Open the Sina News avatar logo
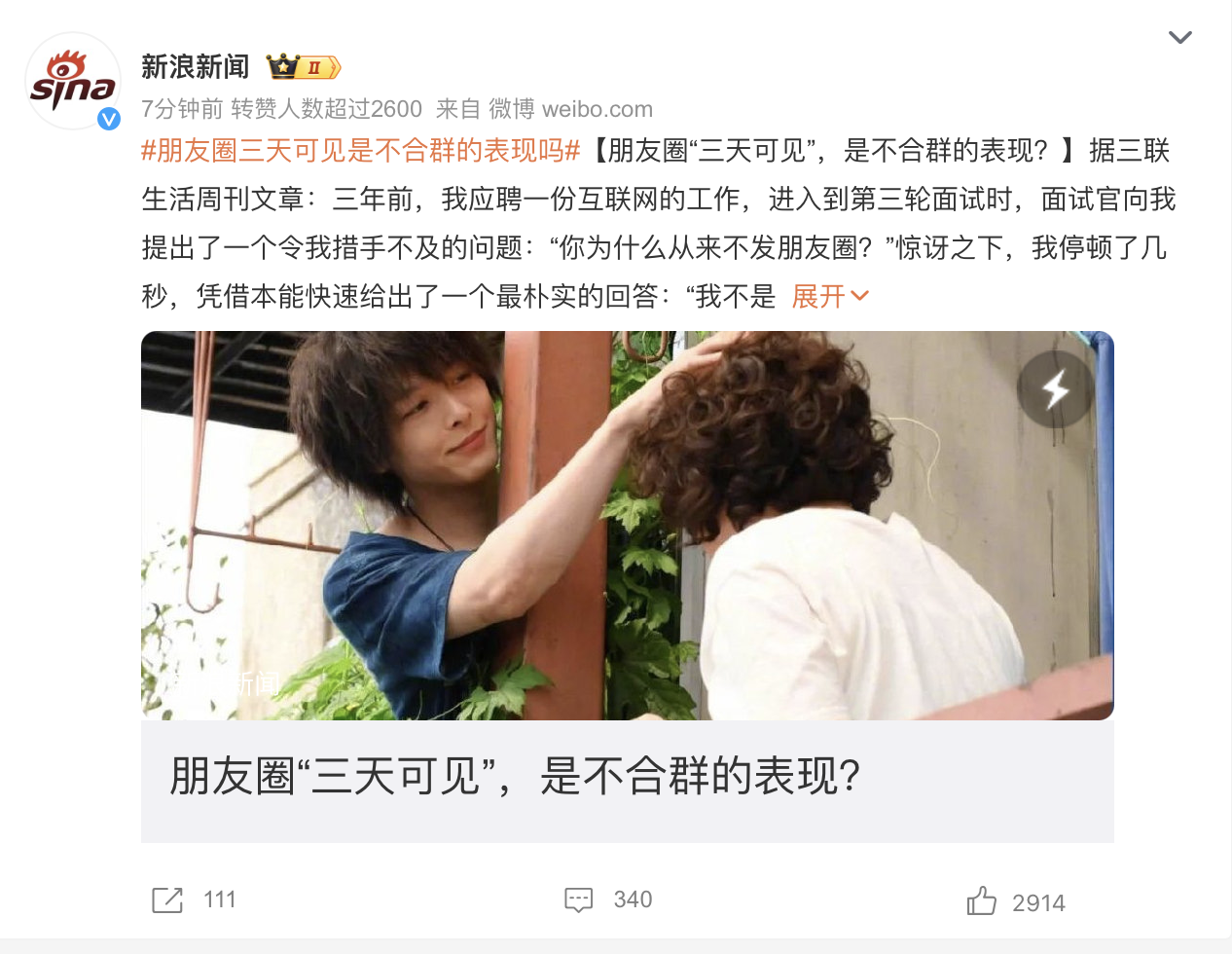The image size is (1232, 954). coord(73,82)
